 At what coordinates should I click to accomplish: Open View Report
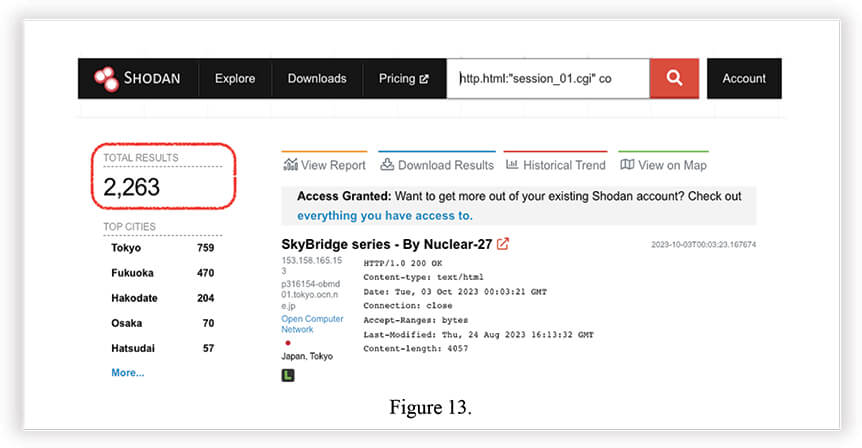pyautogui.click(x=324, y=165)
